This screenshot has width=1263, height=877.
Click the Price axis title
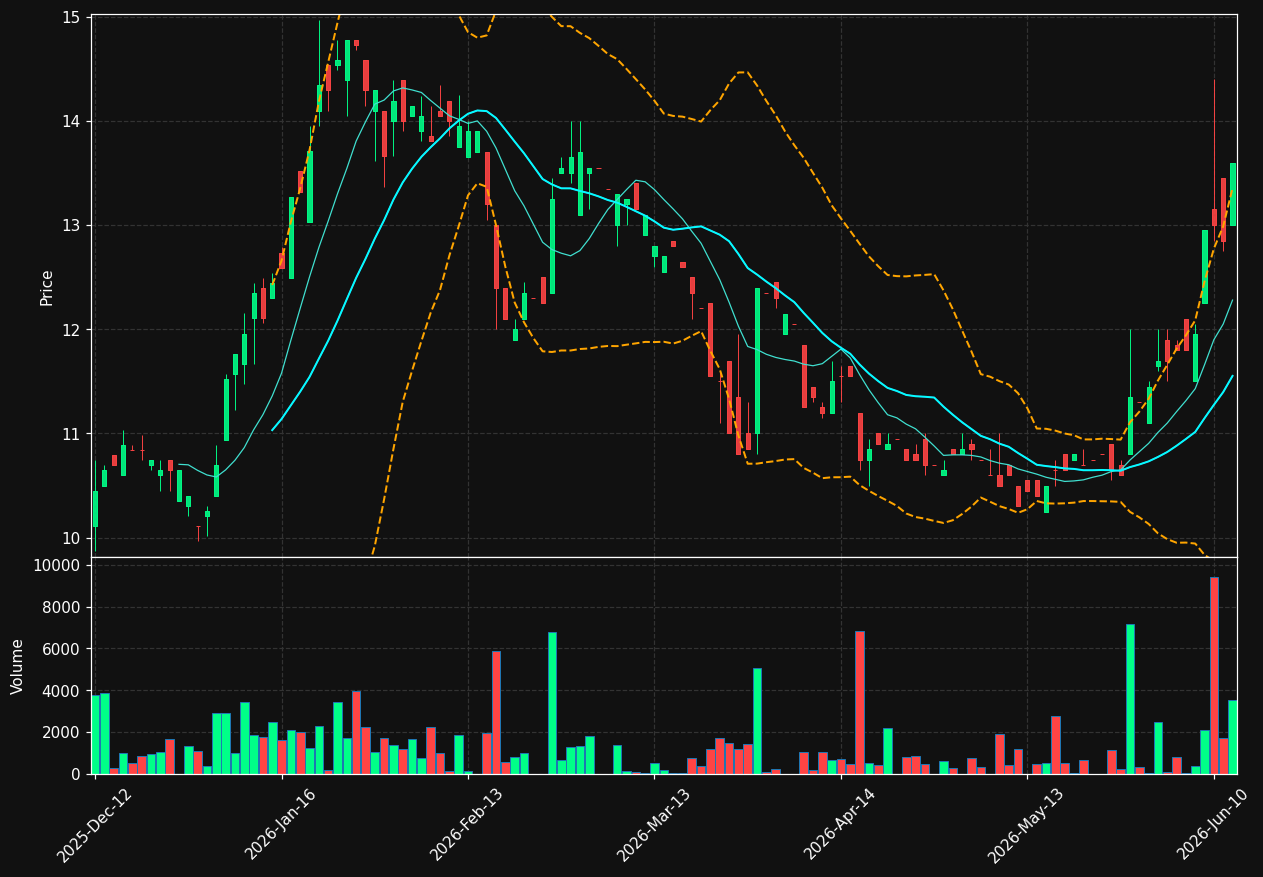(x=47, y=287)
